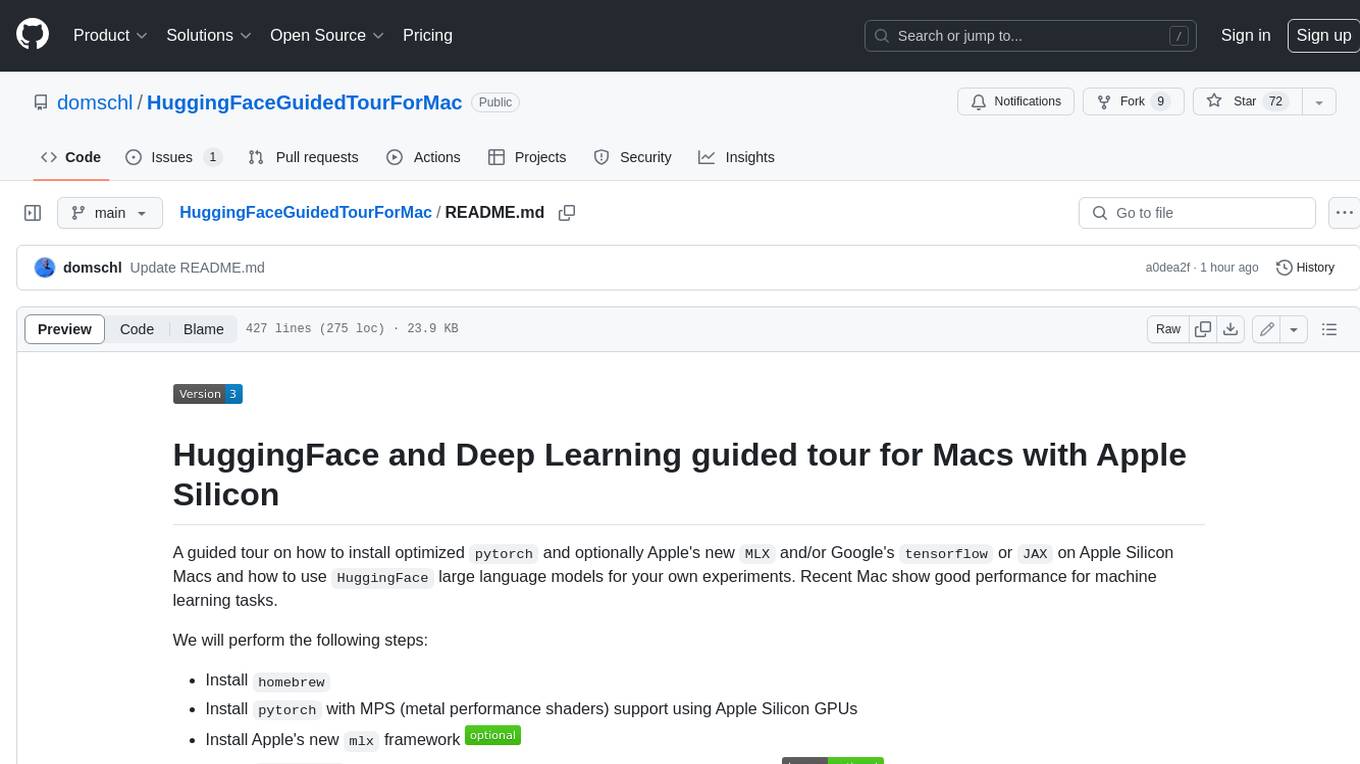1360x764 pixels.
Task: Focus the Search or jump to field
Action: pos(1032,36)
